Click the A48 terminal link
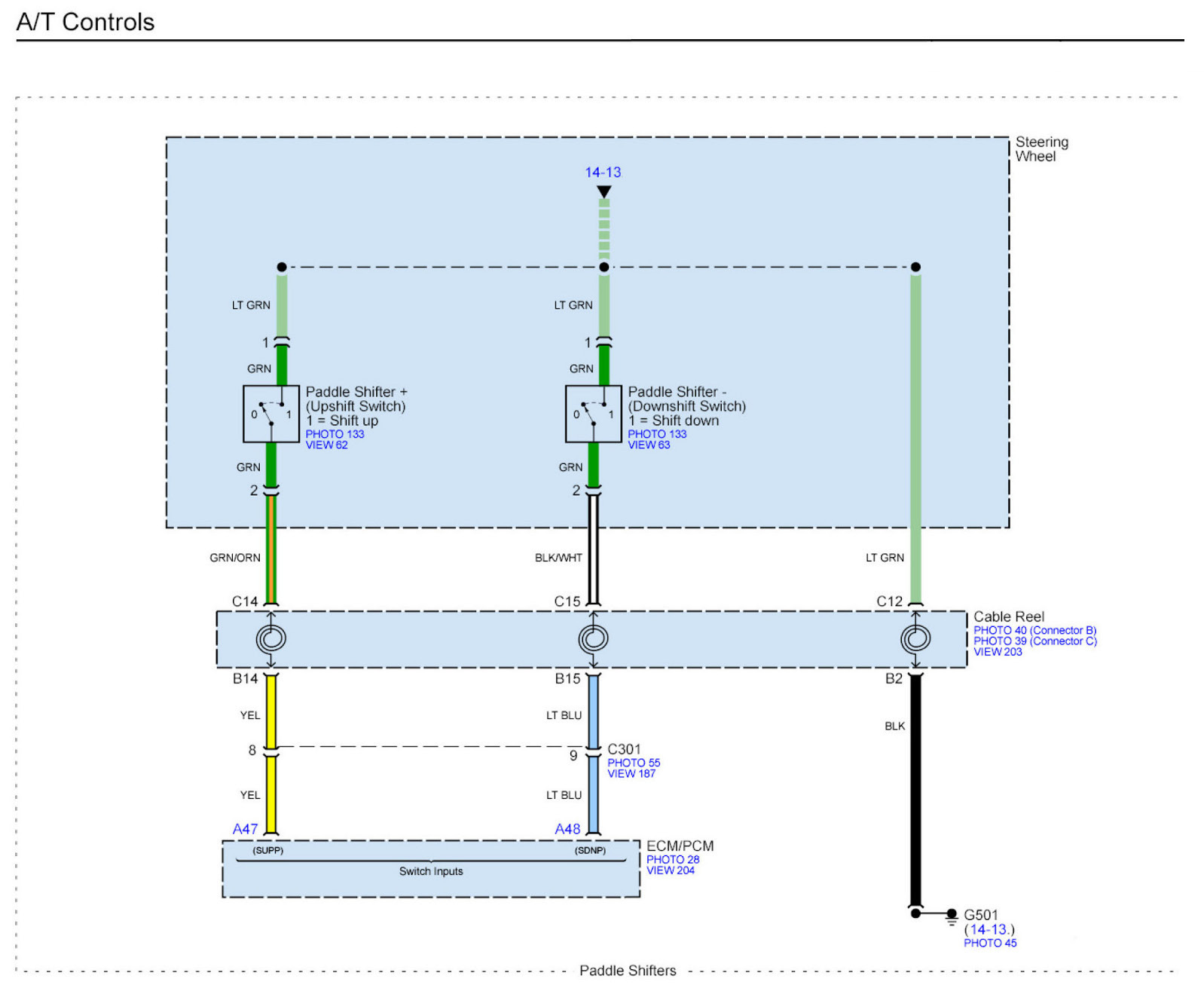Image resolution: width=1204 pixels, height=985 pixels. [x=567, y=829]
